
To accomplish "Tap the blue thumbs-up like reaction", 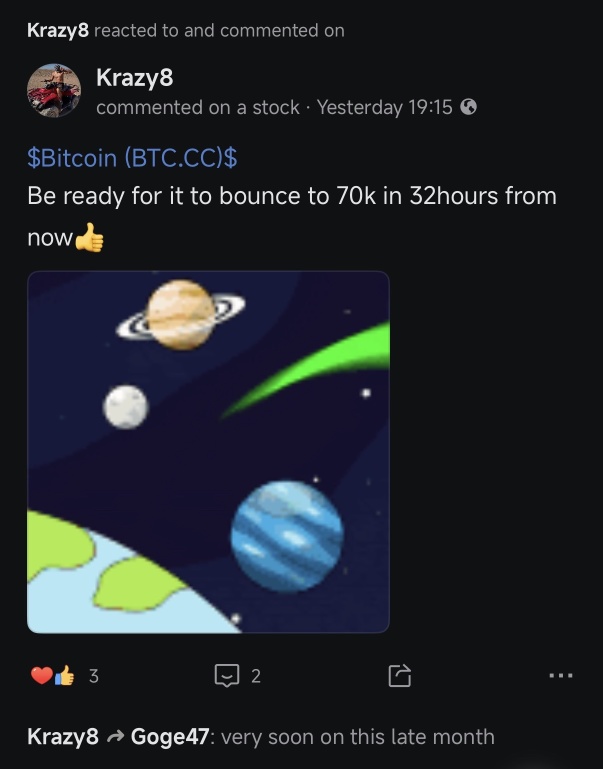I will pos(64,675).
